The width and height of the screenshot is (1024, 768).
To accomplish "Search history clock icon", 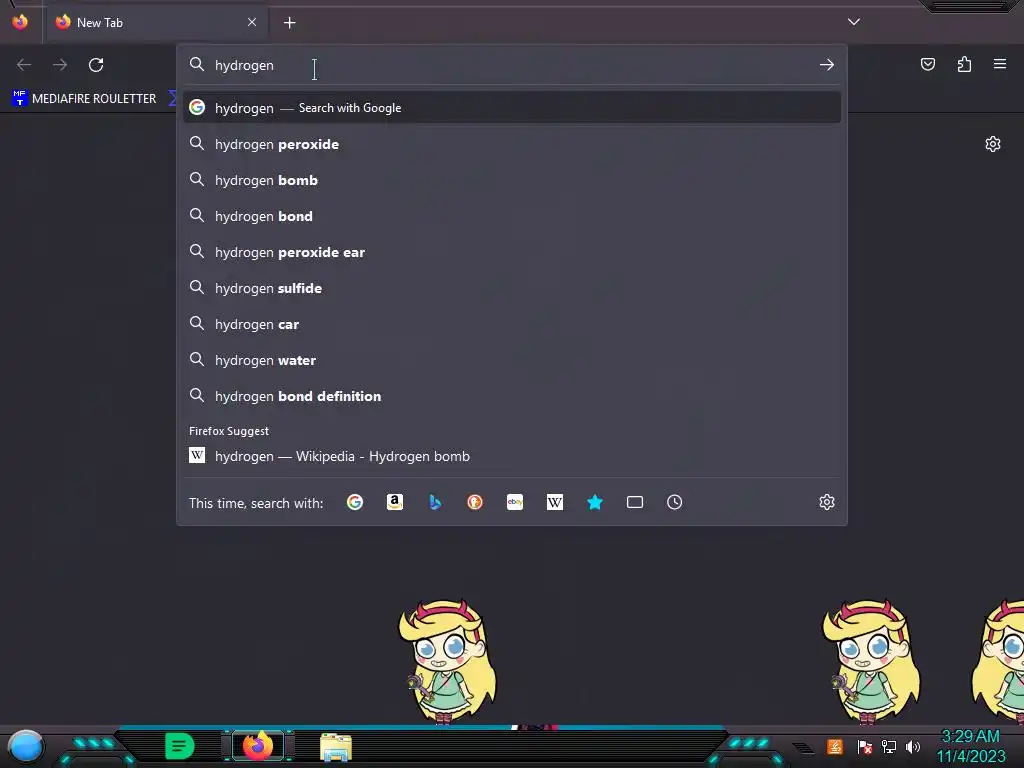I will click(675, 502).
